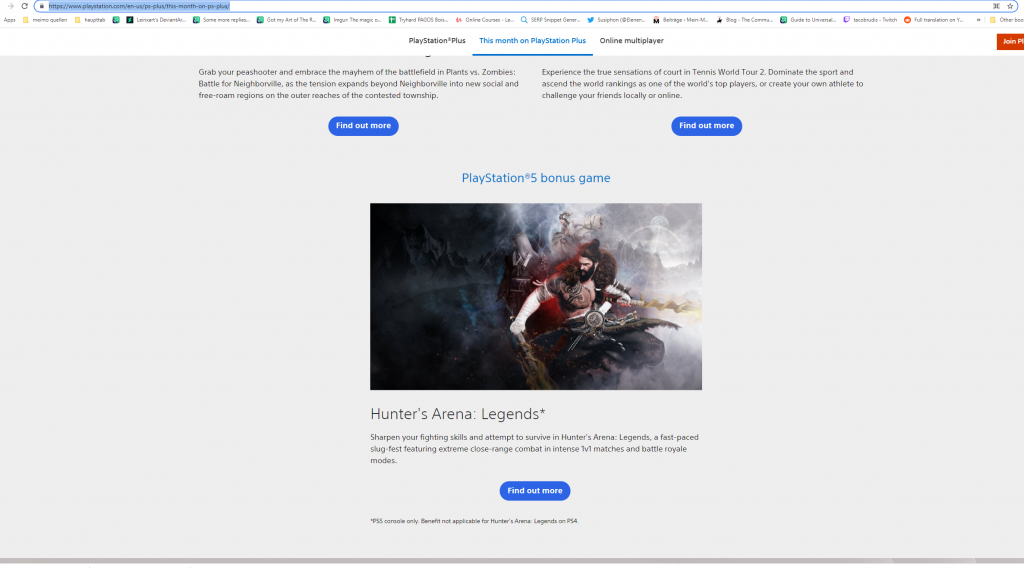Open the 'Guide to Universal...' bookmark

(808, 20)
